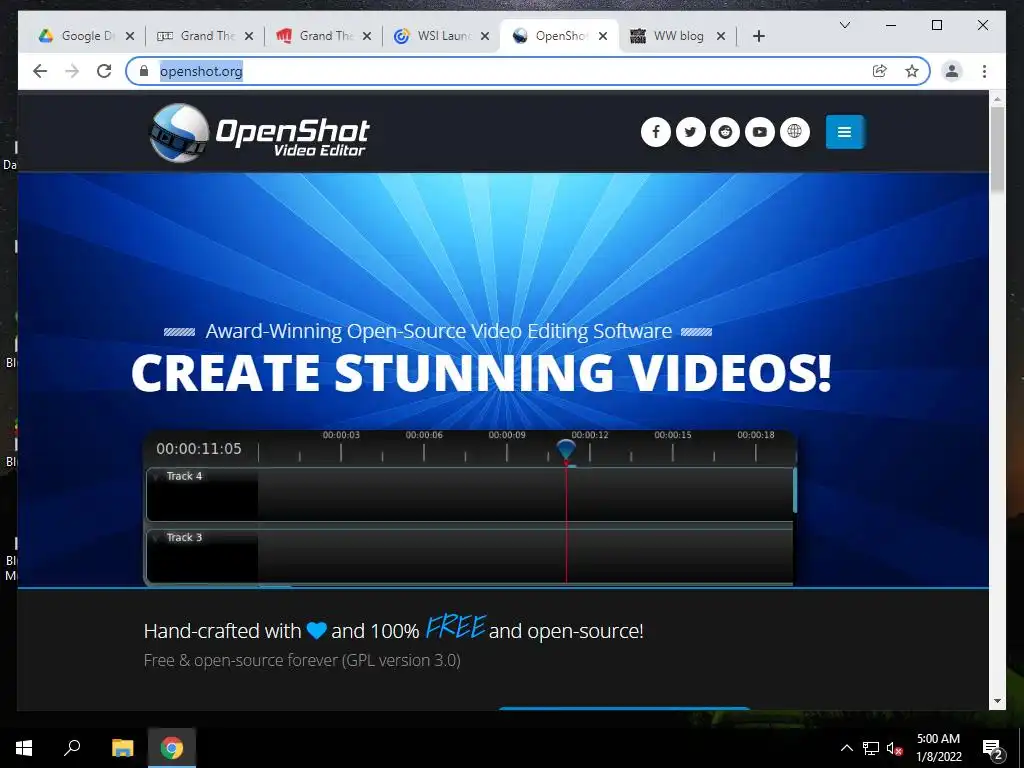The height and width of the screenshot is (768, 1024).
Task: Close the Google Drive tab
Action: [x=130, y=37]
